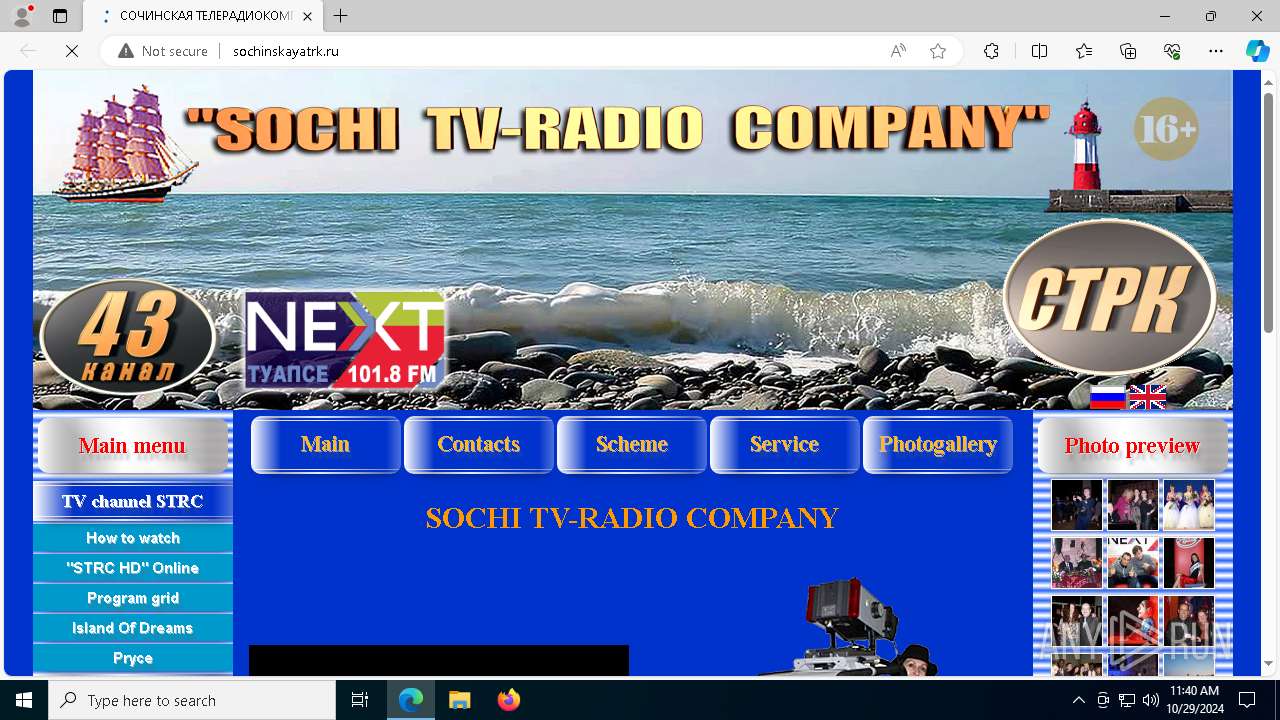
Task: Open second-row NEXT preview thumbnail
Action: pos(1132,562)
